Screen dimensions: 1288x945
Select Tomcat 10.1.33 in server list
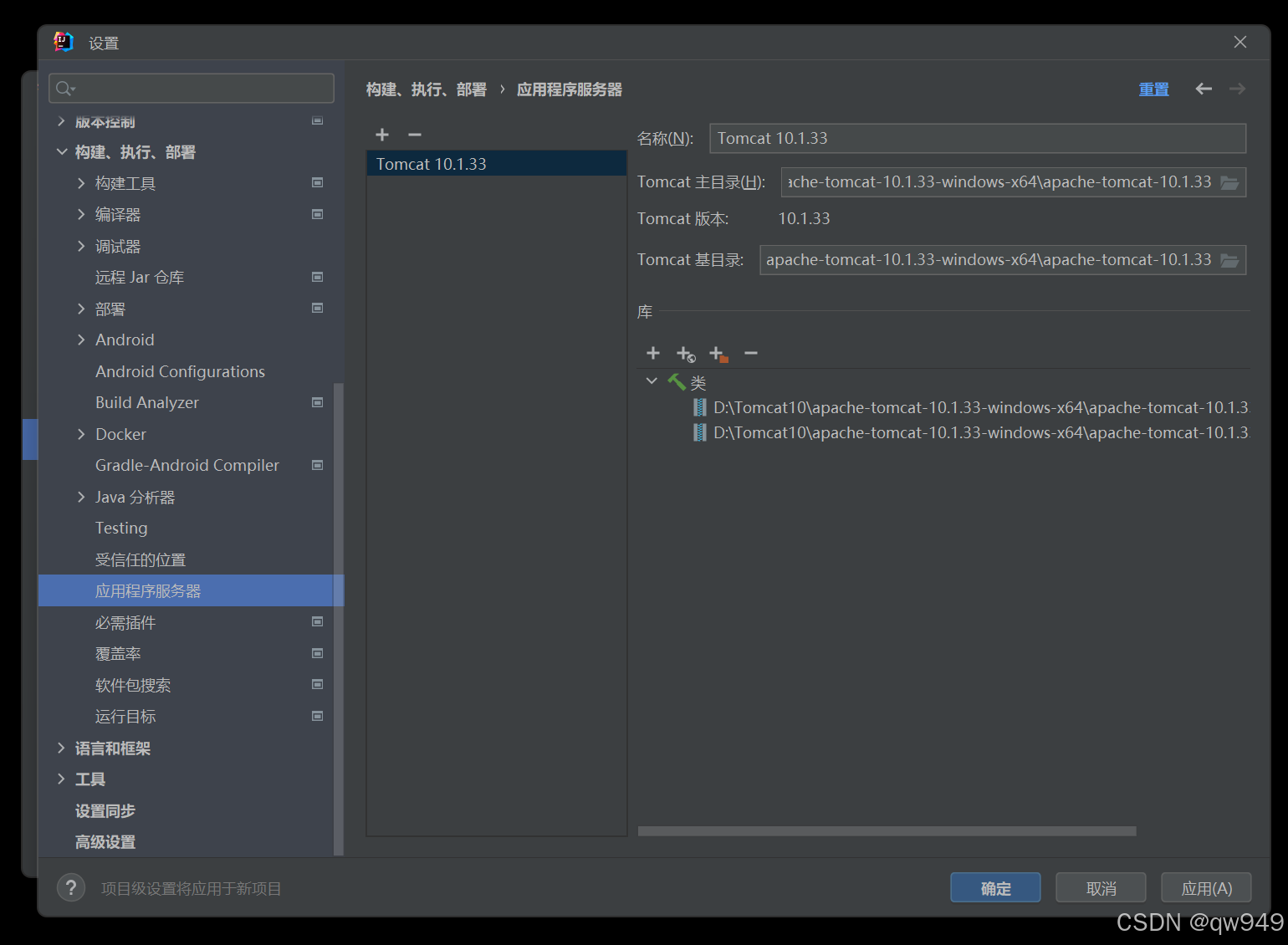click(497, 164)
